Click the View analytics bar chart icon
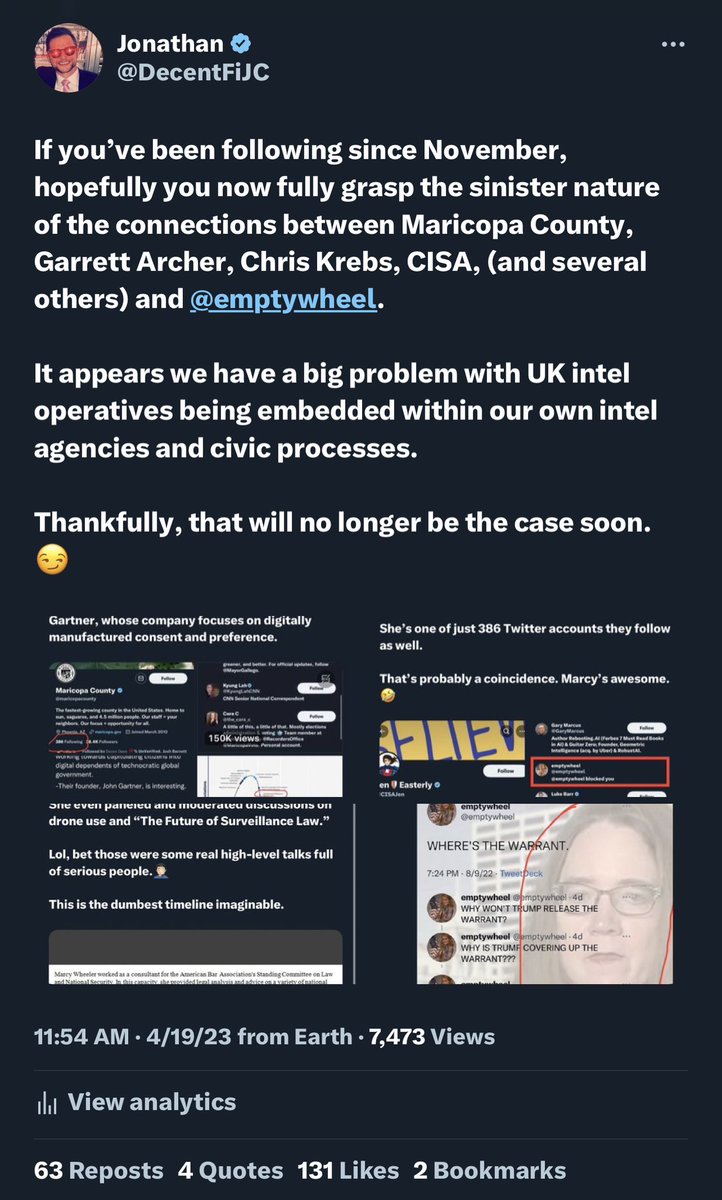 point(46,1103)
